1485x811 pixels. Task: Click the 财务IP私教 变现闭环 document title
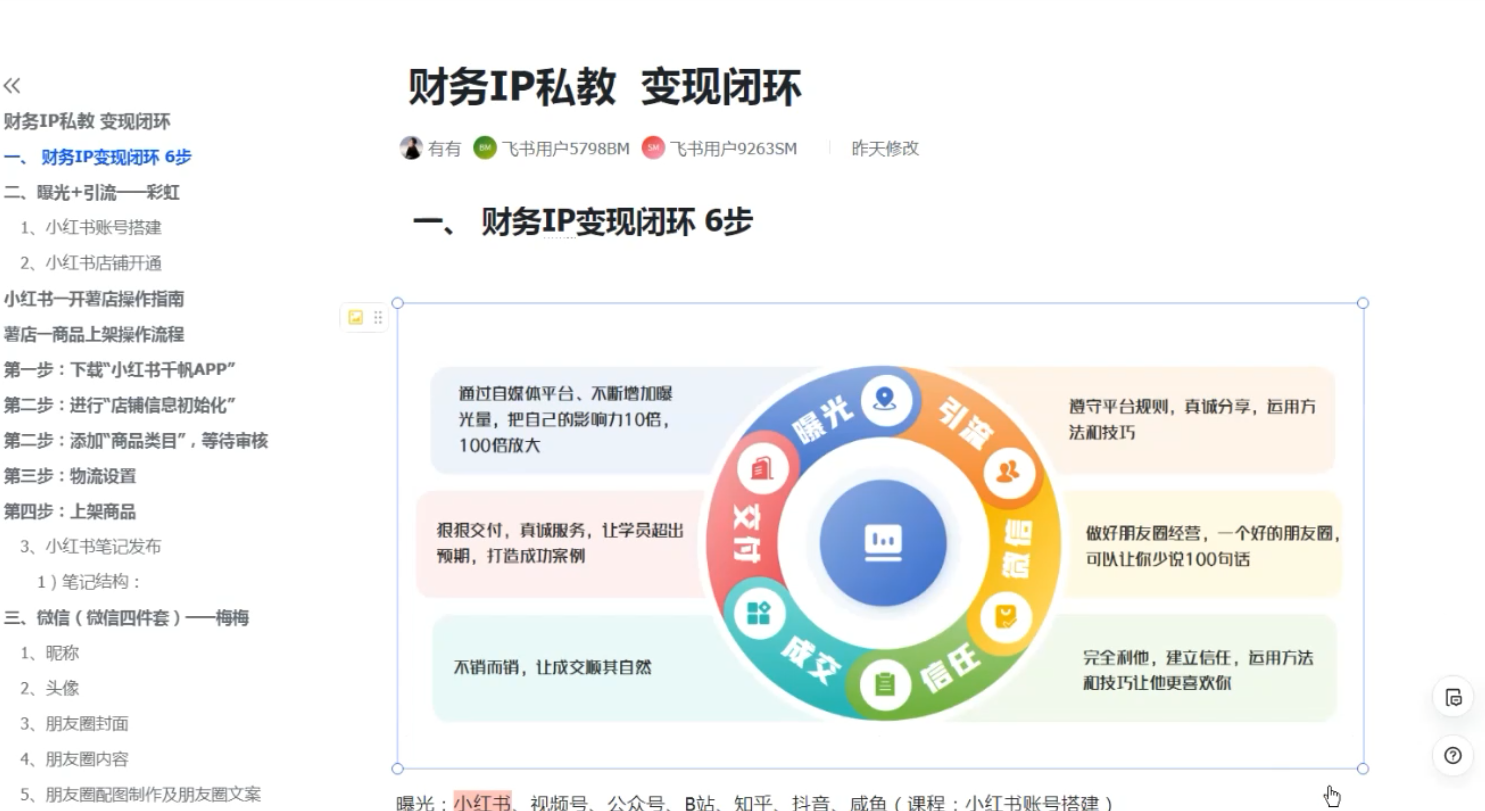[604, 88]
